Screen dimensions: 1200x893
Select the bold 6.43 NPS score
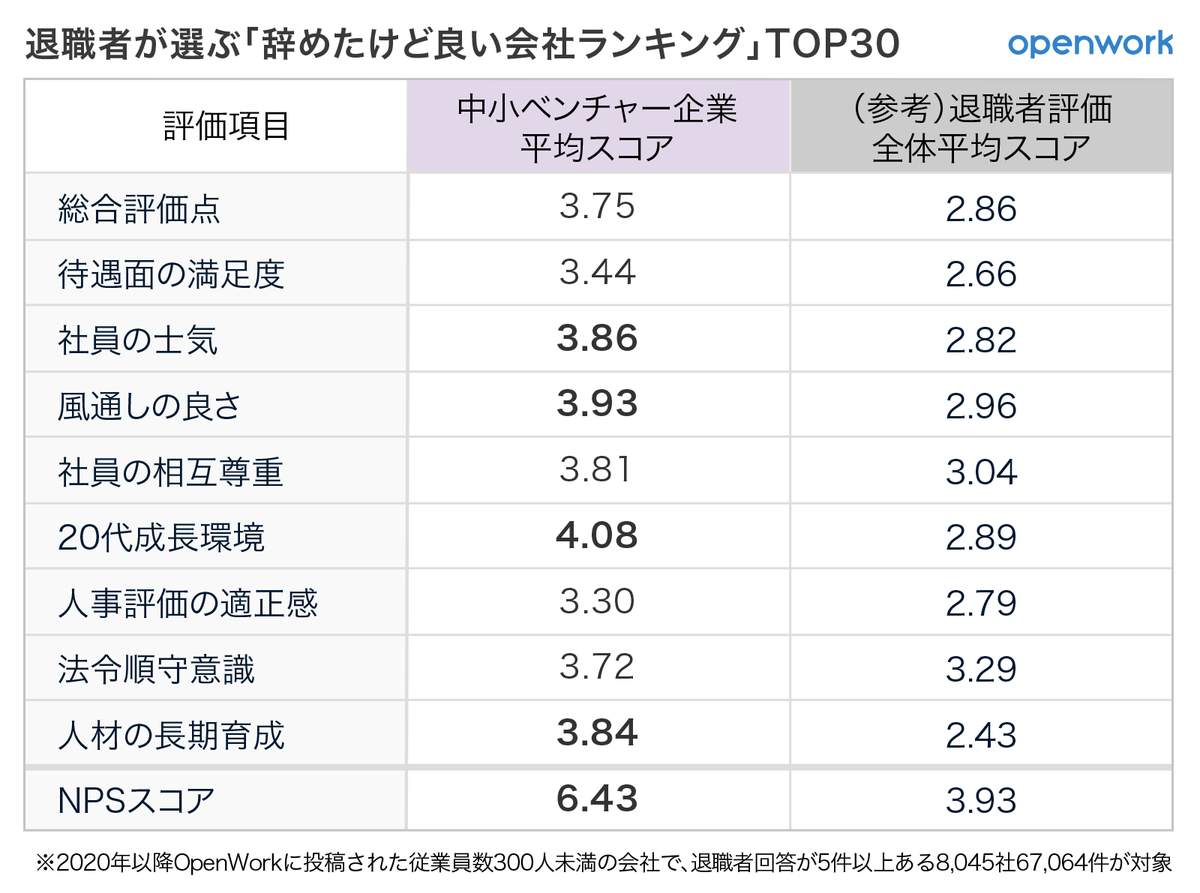tap(597, 799)
